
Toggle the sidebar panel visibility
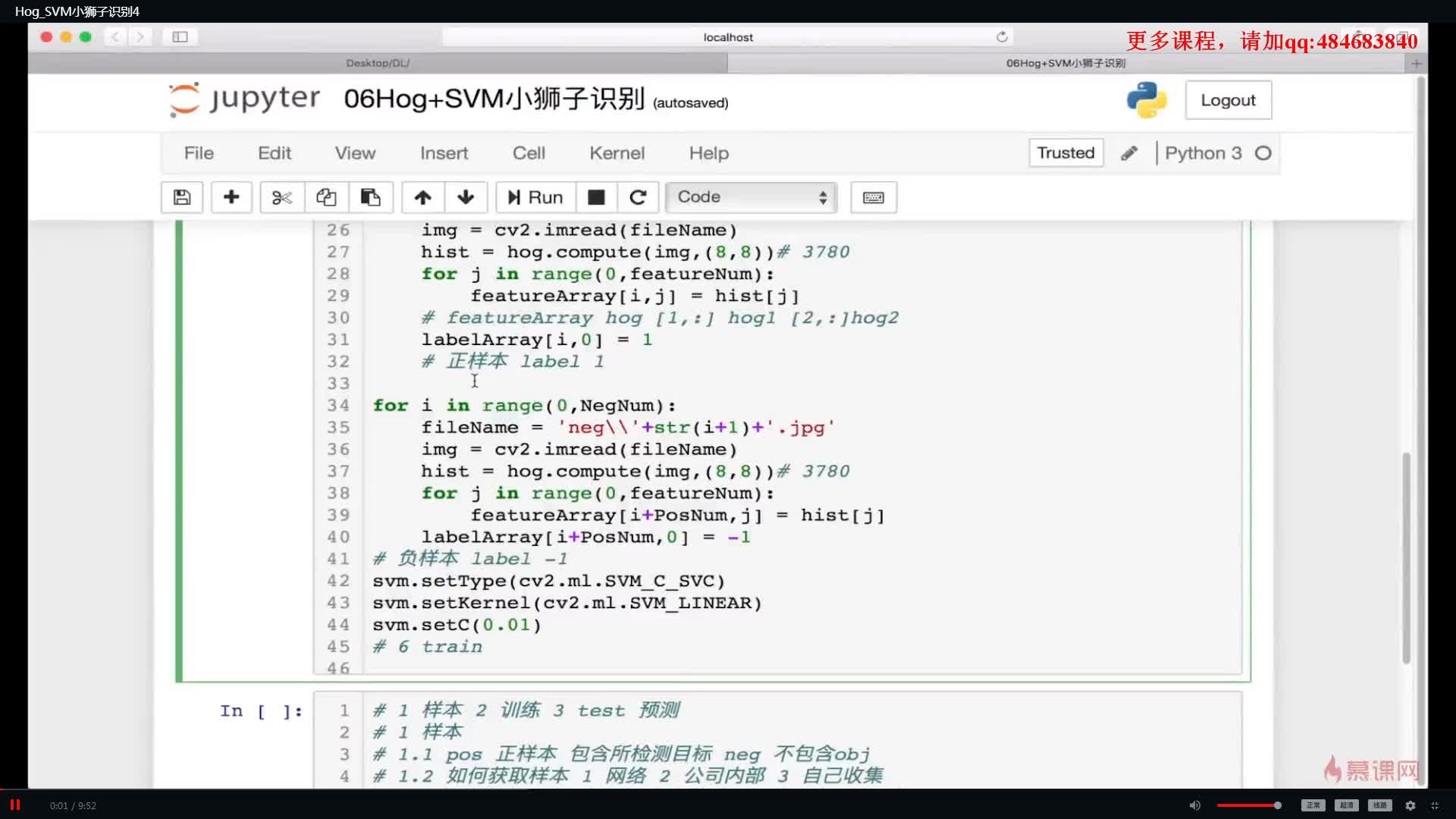[x=180, y=37]
